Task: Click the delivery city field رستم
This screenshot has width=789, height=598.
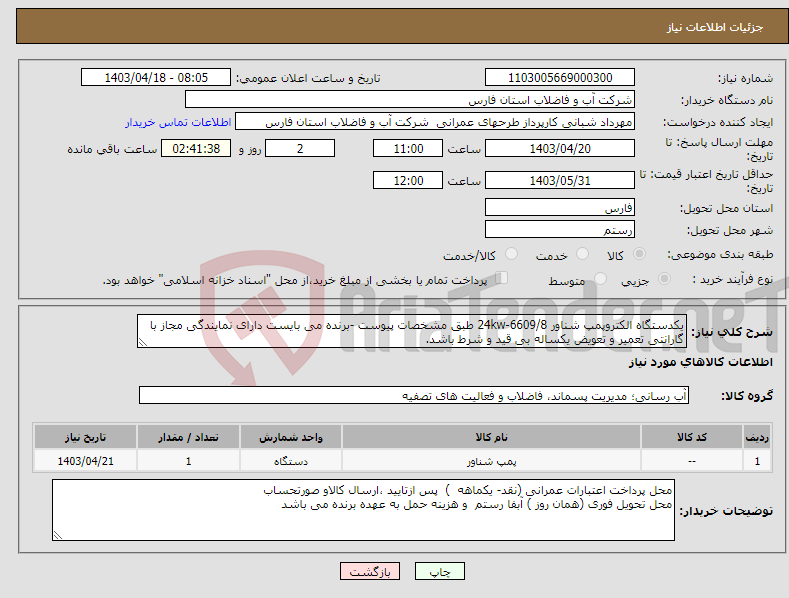Action: (x=560, y=230)
